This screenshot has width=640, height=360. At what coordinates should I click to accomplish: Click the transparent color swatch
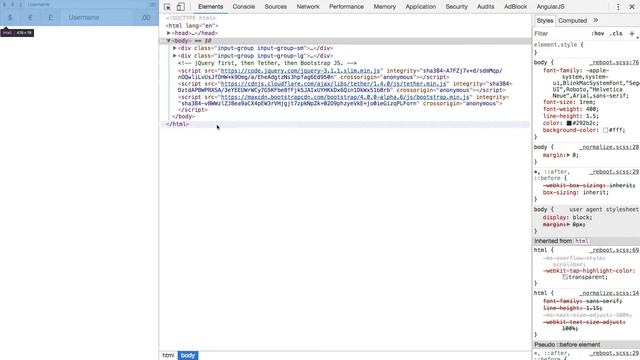[565, 277]
